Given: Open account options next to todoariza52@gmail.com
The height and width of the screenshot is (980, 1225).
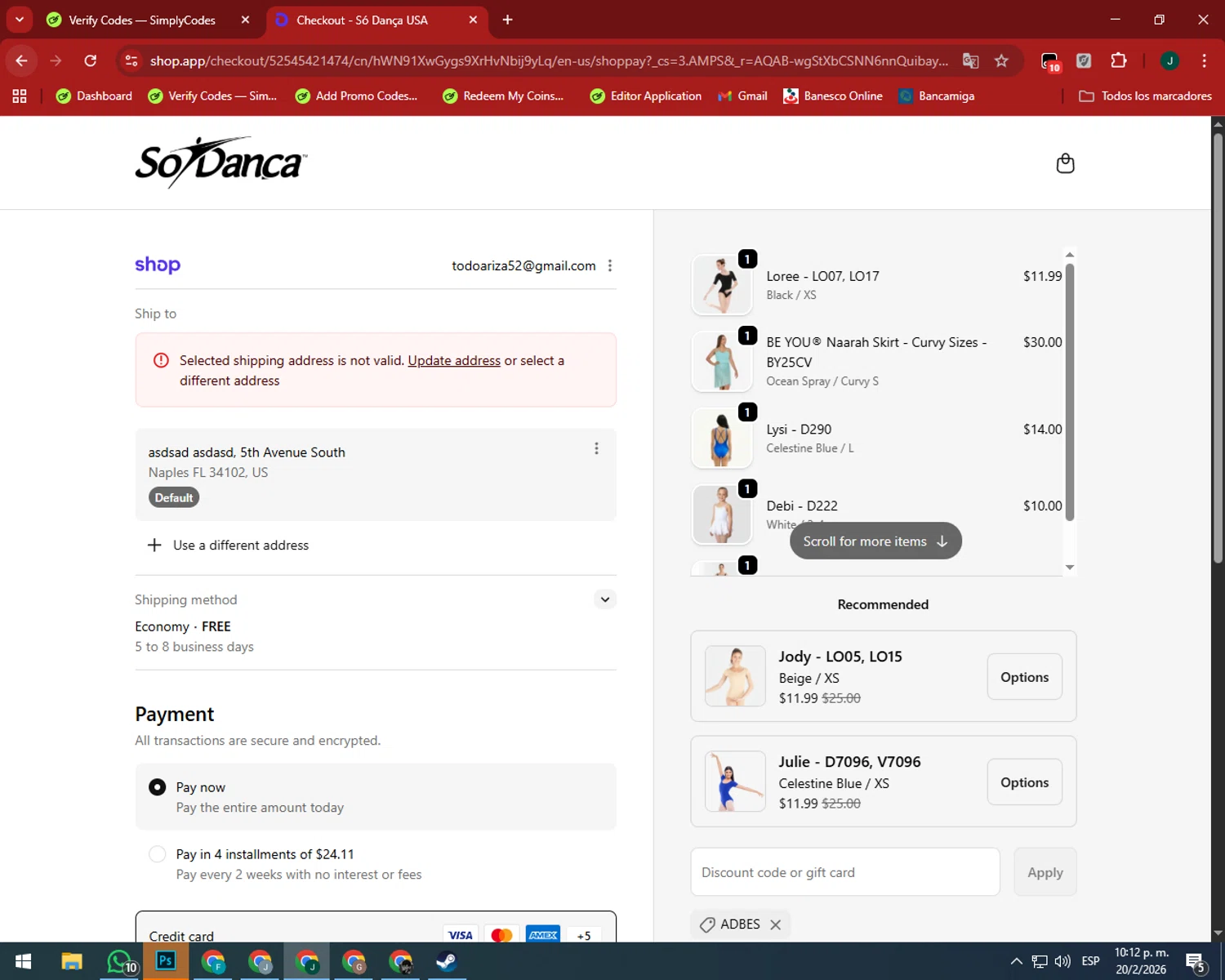Looking at the screenshot, I should click(610, 265).
